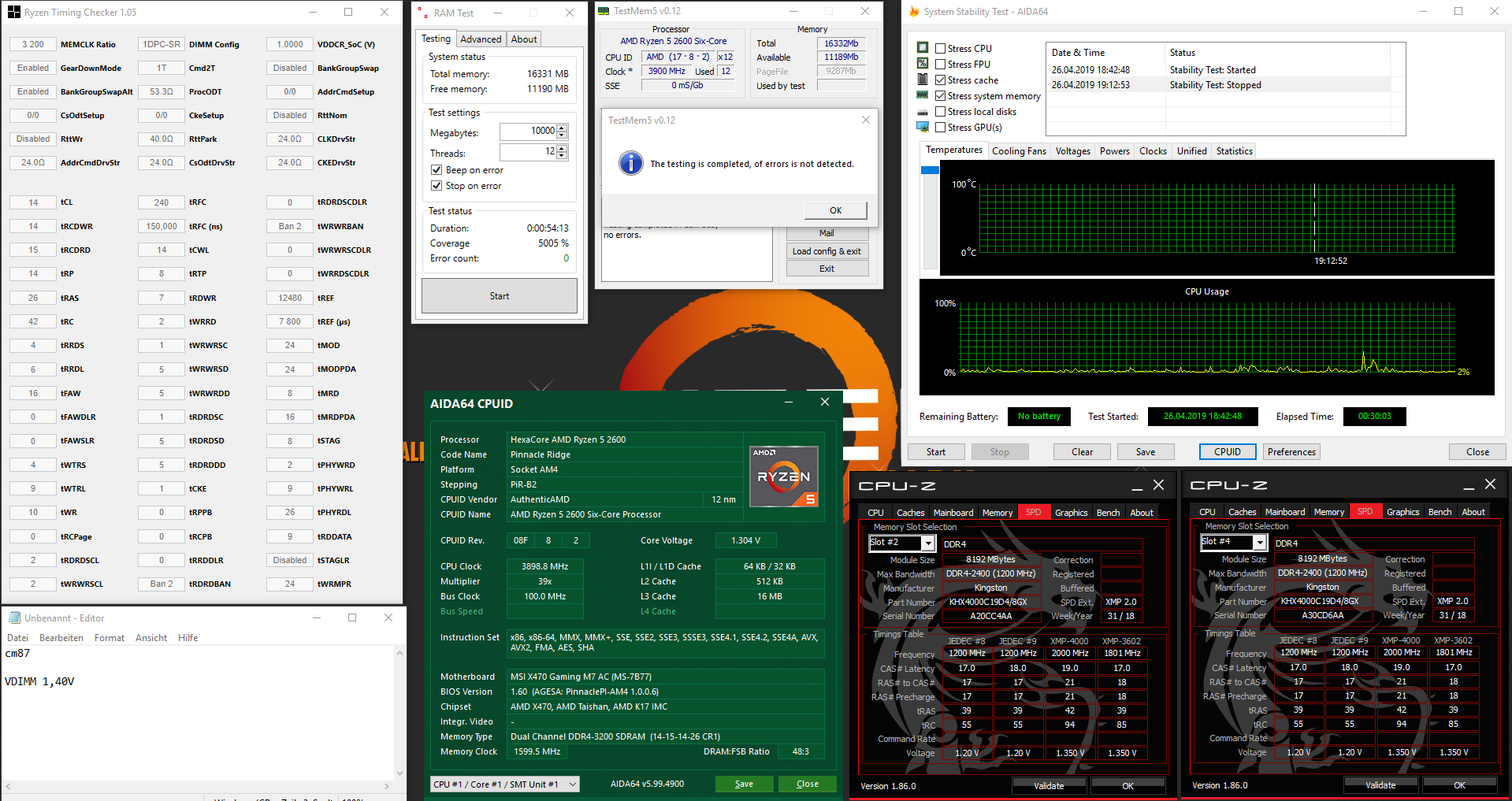Enable the Stress CPU checkbox
The height and width of the screenshot is (801, 1512).
click(x=940, y=49)
